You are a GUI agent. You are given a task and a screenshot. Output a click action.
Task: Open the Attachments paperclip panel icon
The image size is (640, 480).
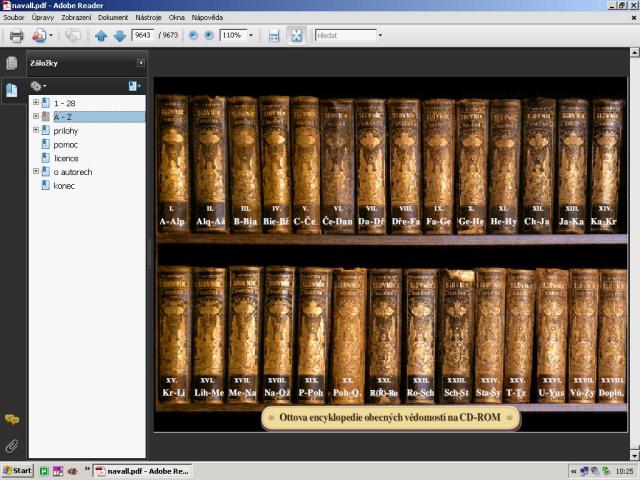coord(12,446)
